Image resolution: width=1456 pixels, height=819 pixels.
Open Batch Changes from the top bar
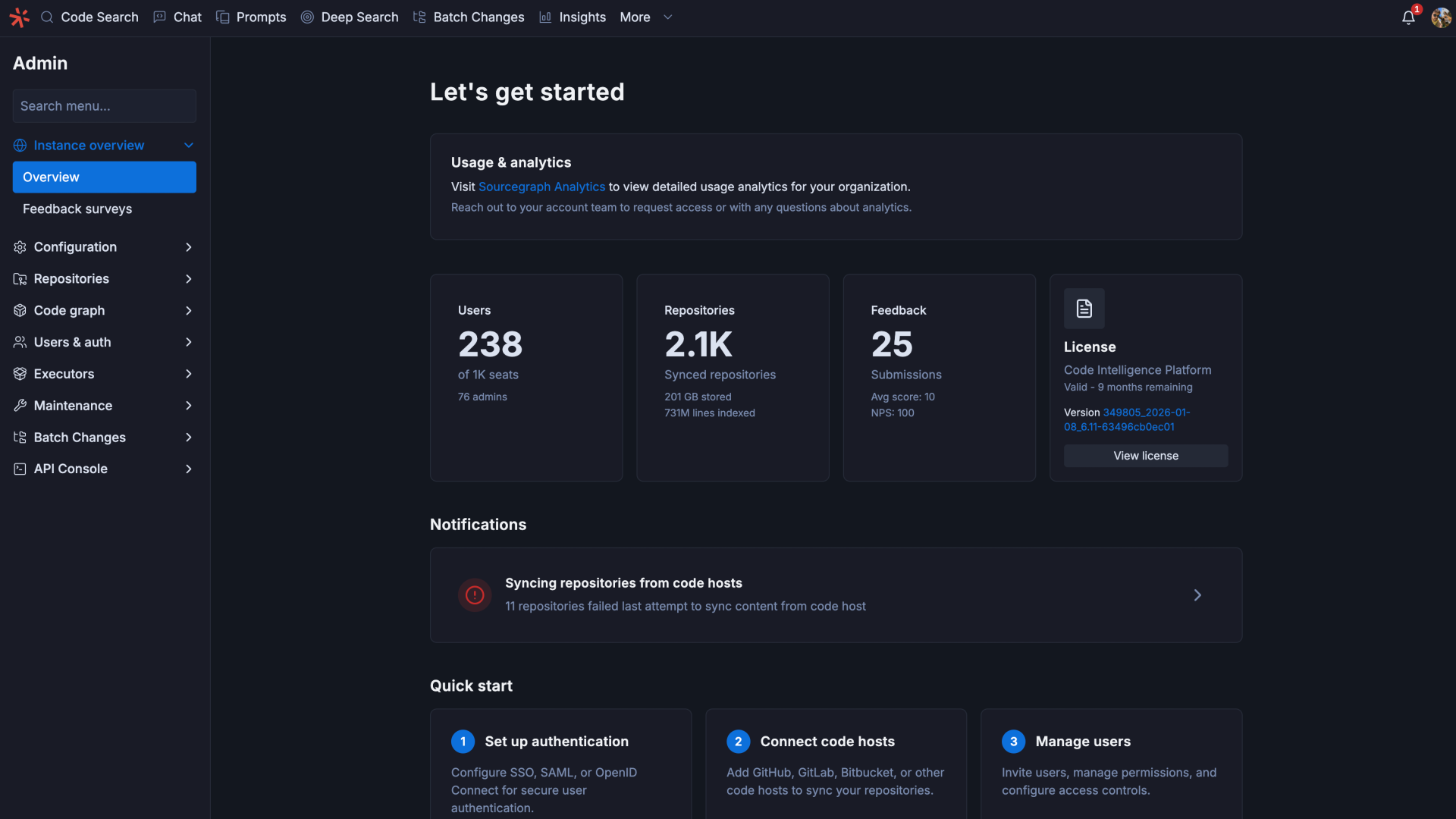478,17
